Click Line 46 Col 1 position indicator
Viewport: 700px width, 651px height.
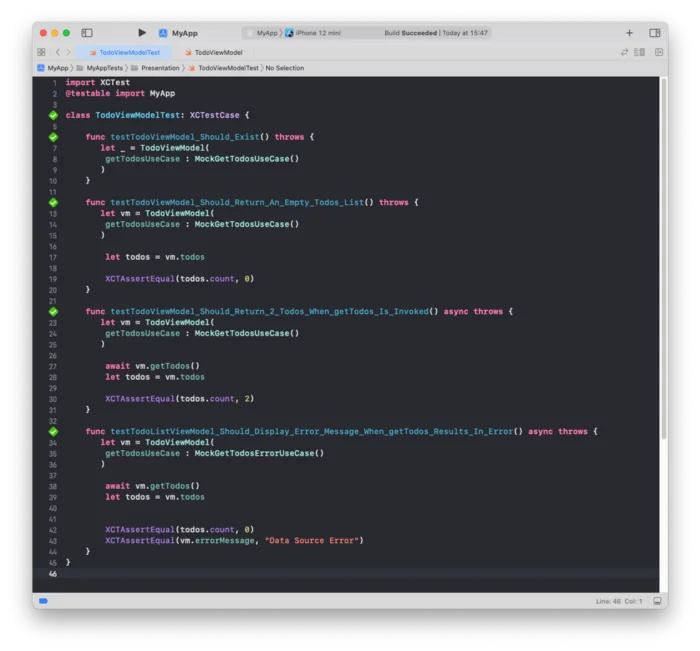[x=619, y=601]
